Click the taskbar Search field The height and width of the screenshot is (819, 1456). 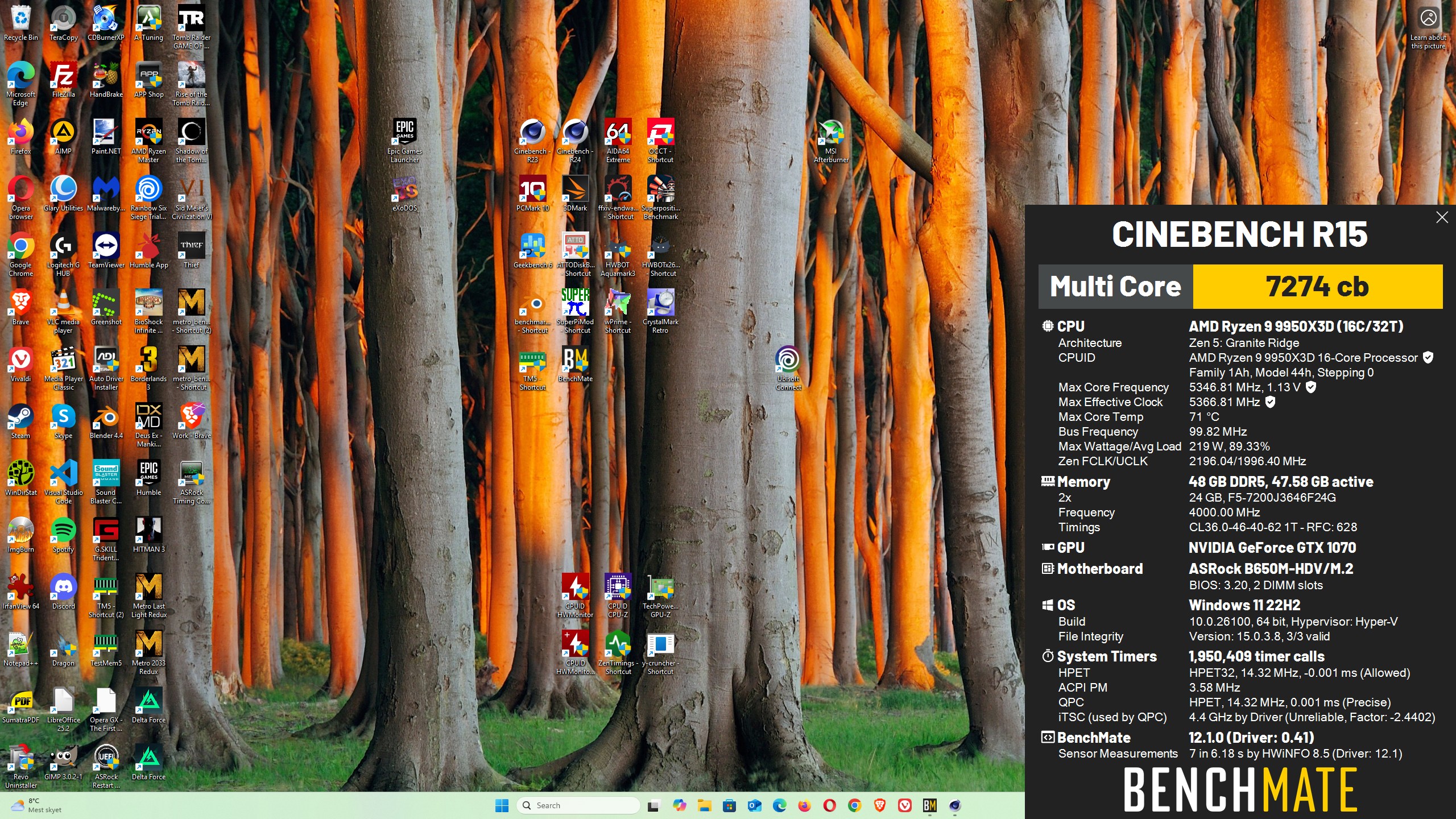pyautogui.click(x=578, y=805)
